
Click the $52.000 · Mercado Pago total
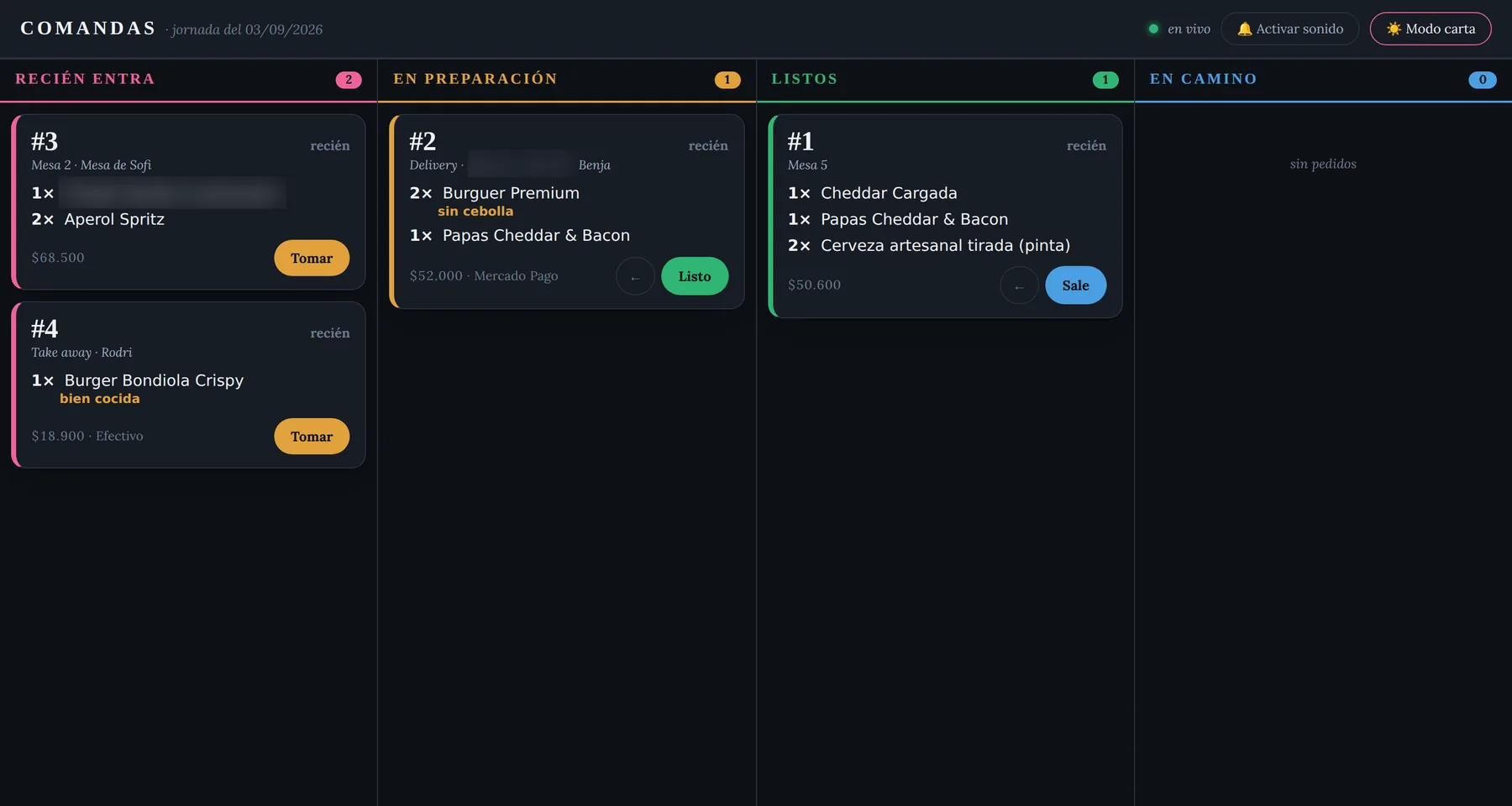click(484, 275)
